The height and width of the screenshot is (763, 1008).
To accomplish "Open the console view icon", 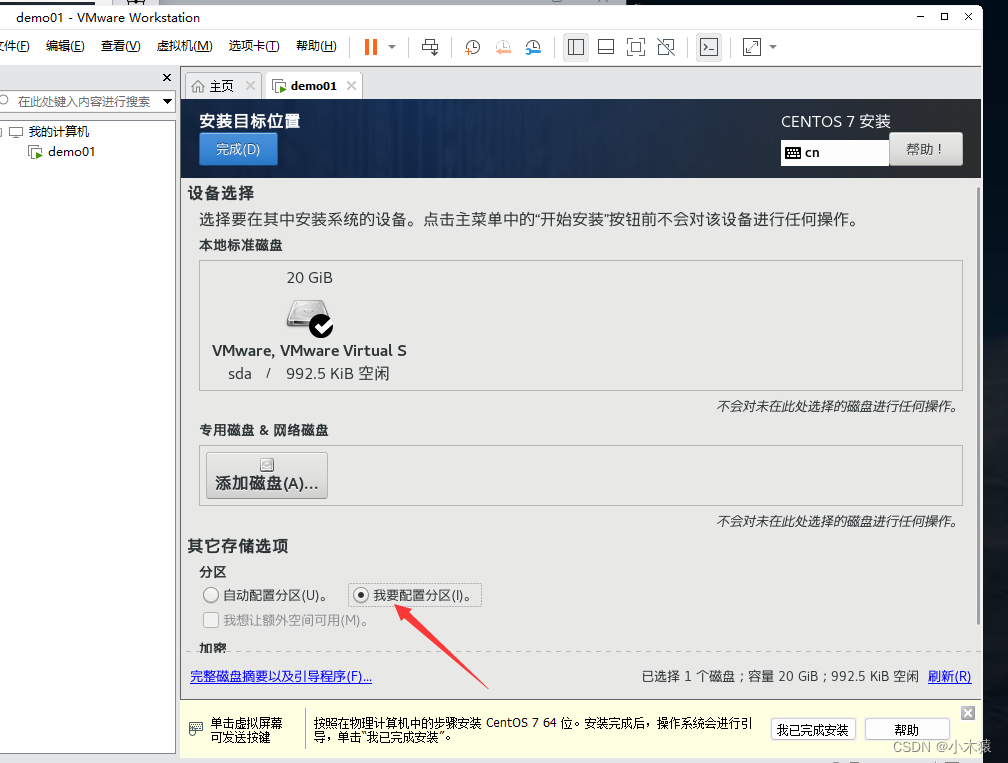I will pos(709,47).
